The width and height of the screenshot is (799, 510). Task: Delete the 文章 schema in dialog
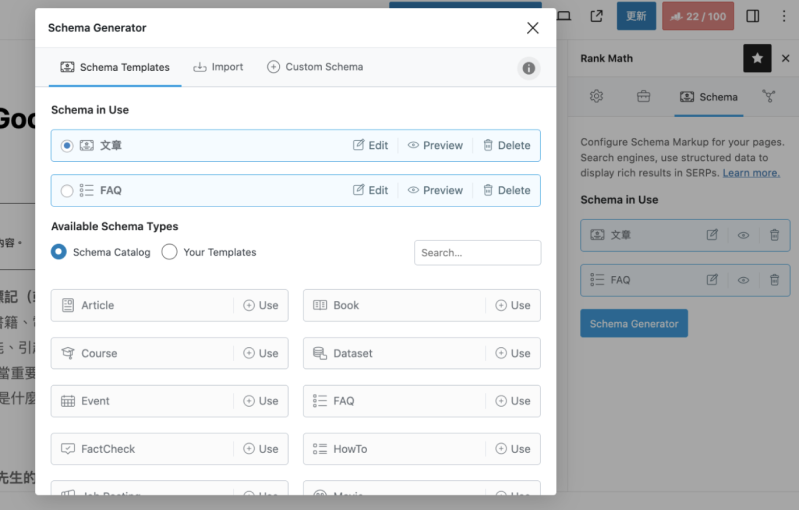(x=507, y=145)
